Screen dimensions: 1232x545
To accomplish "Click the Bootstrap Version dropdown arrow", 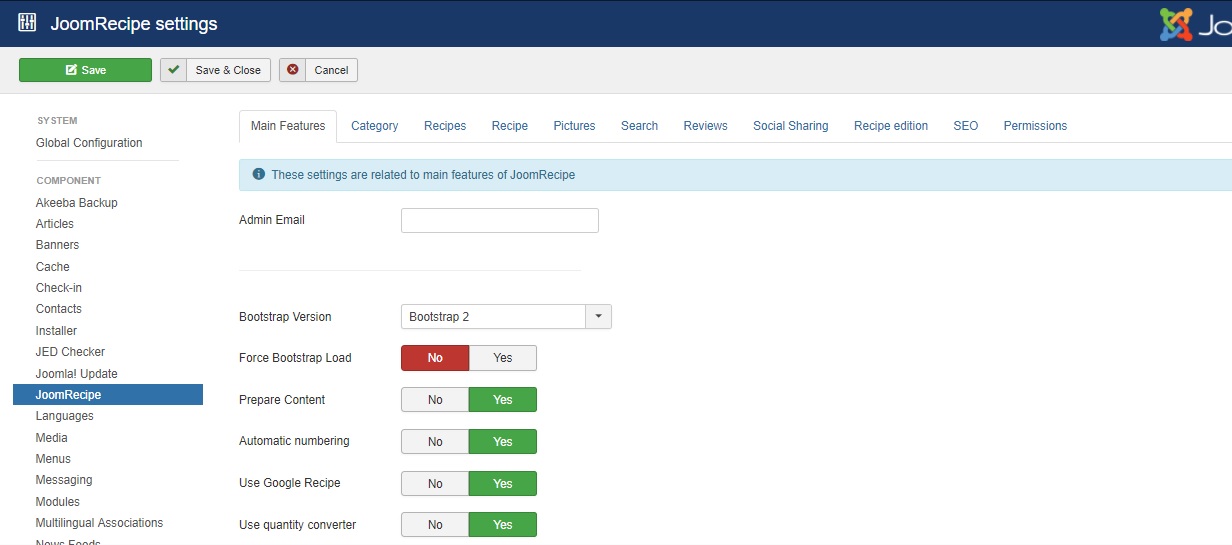I will click(598, 317).
